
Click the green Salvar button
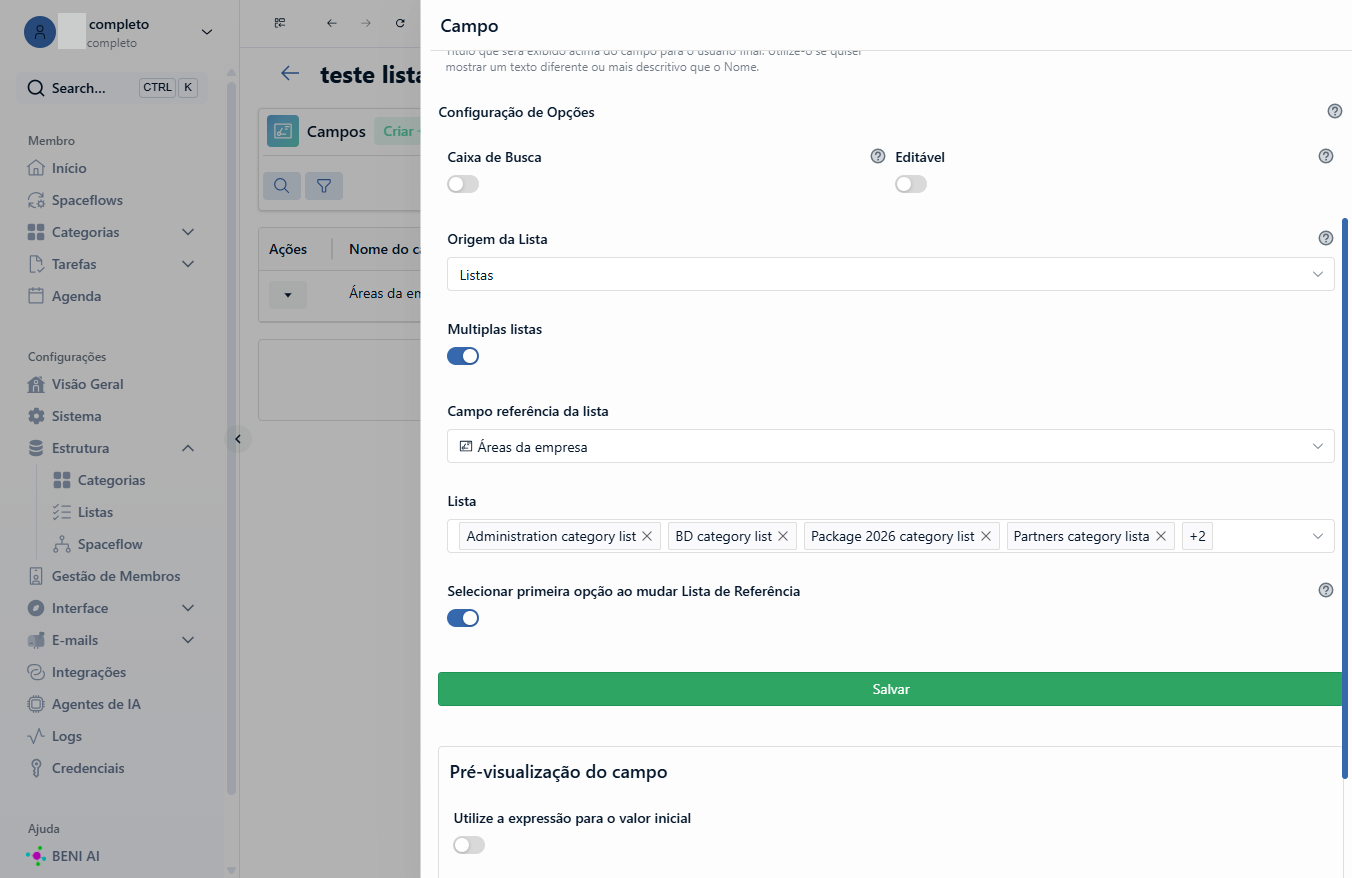point(890,689)
